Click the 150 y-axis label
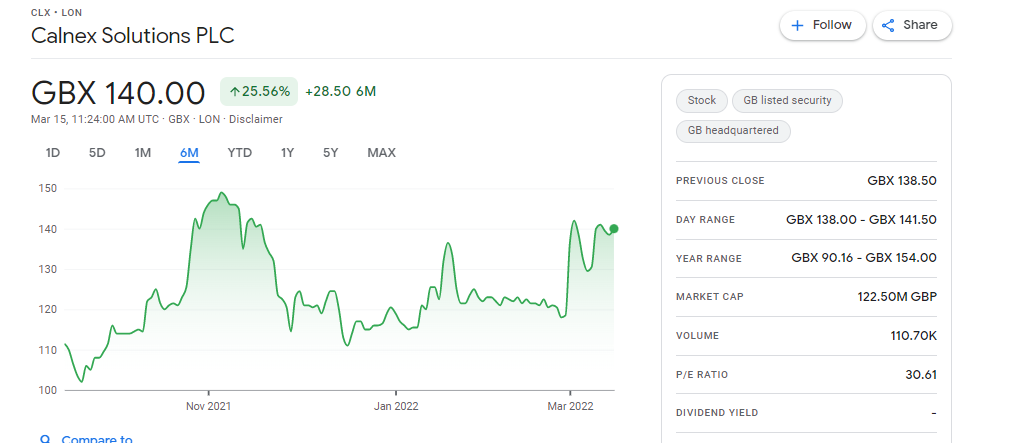Viewport: 1018px width, 443px height. click(x=49, y=188)
